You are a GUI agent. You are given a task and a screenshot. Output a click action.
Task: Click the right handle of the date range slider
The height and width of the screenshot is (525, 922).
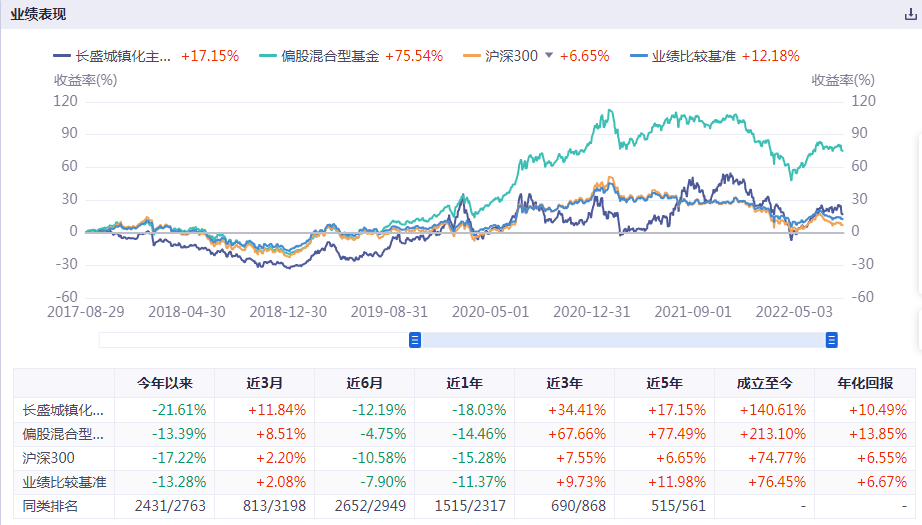coord(831,340)
